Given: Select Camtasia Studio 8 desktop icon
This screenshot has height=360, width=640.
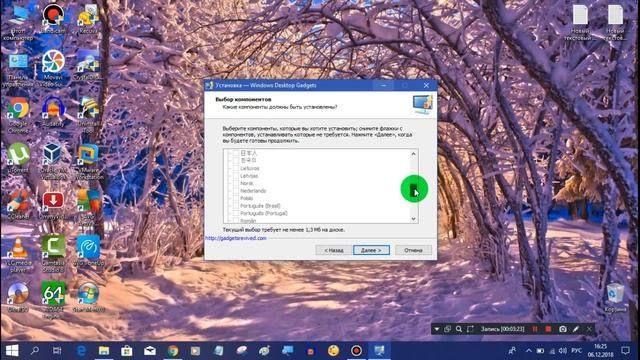Looking at the screenshot, I should [53, 254].
